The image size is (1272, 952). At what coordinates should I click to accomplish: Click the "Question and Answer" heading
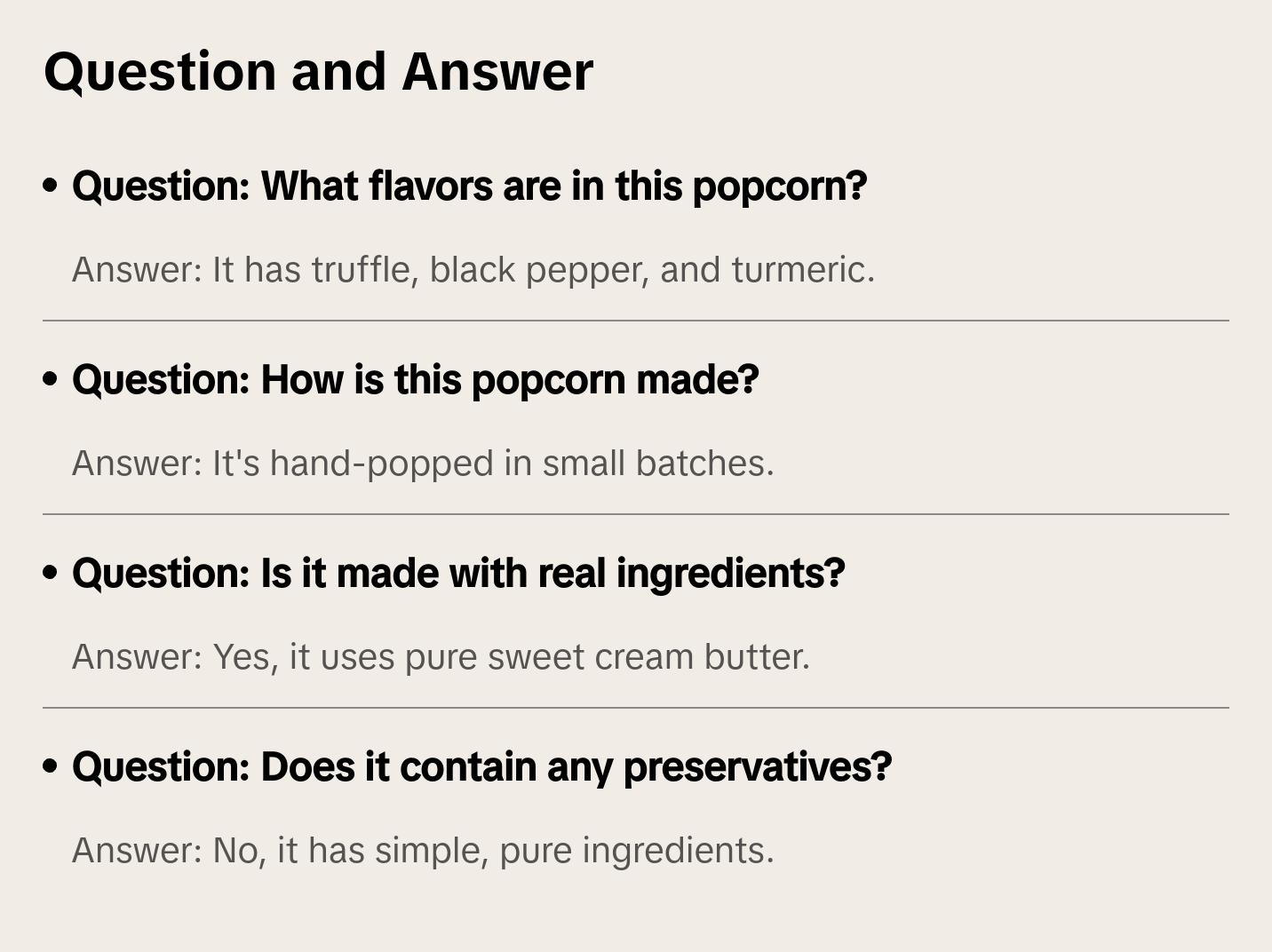click(x=318, y=71)
